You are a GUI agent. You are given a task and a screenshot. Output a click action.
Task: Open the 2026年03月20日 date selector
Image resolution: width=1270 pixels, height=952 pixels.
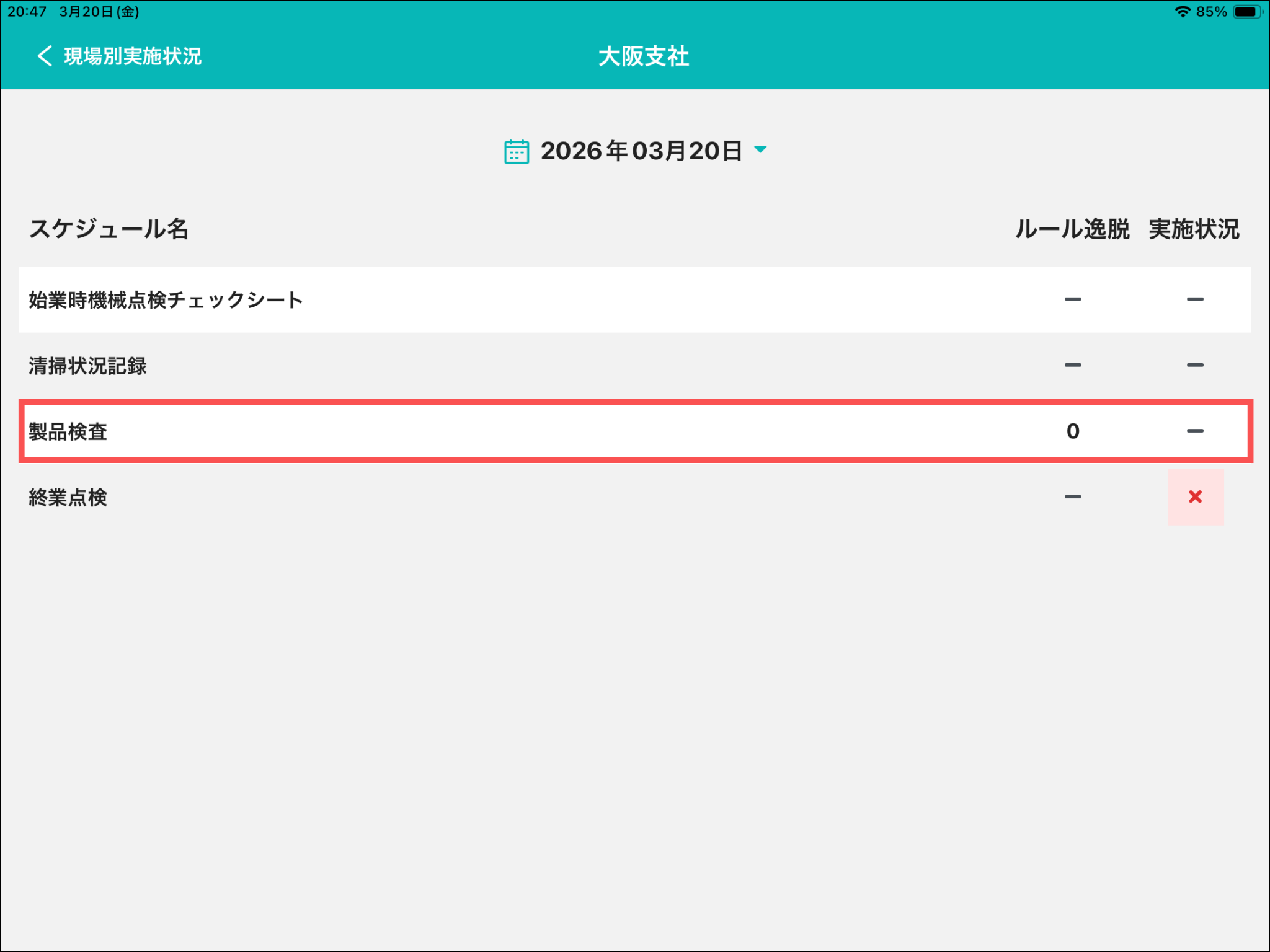[641, 151]
